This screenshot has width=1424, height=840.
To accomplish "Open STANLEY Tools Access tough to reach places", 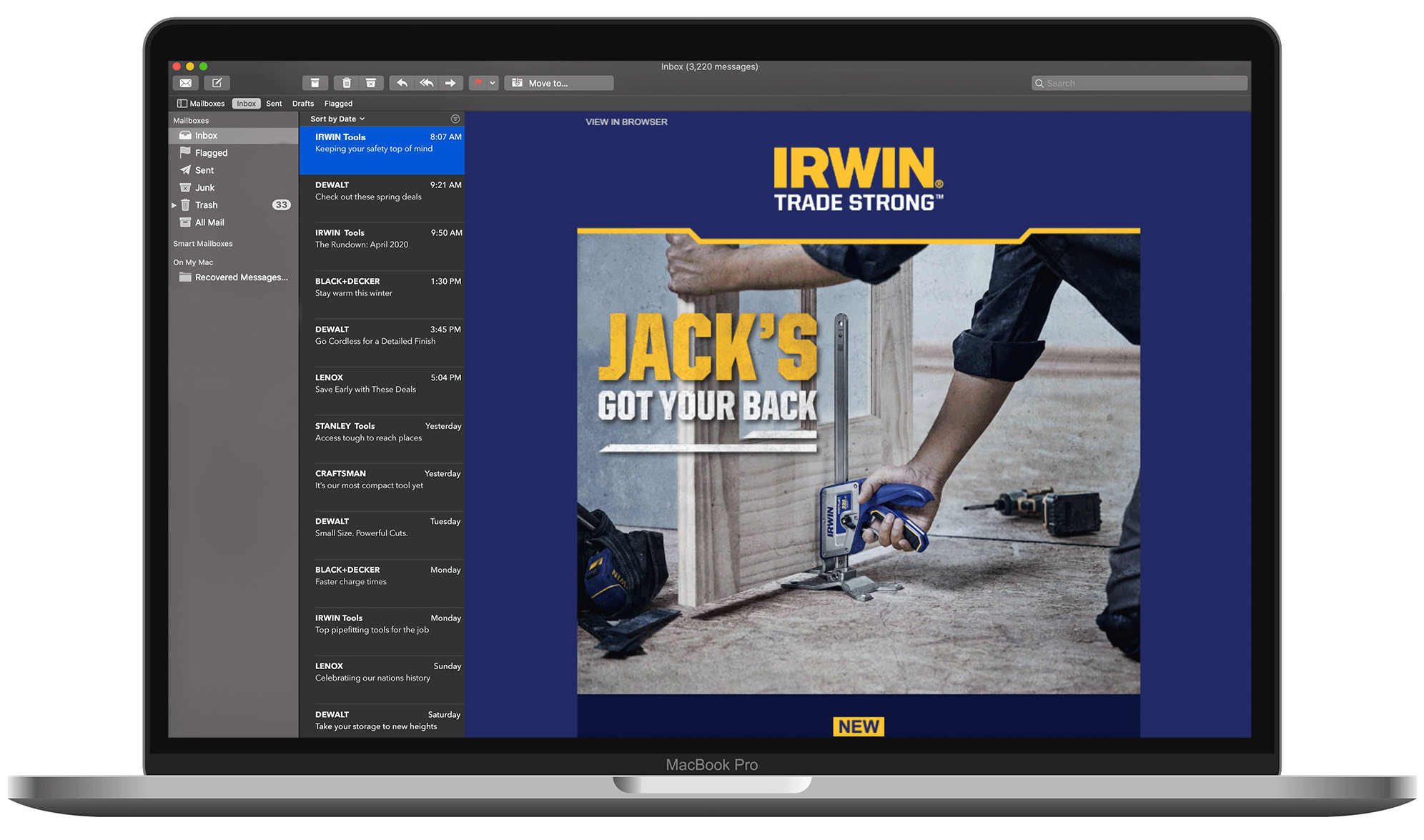I will 382,439.
